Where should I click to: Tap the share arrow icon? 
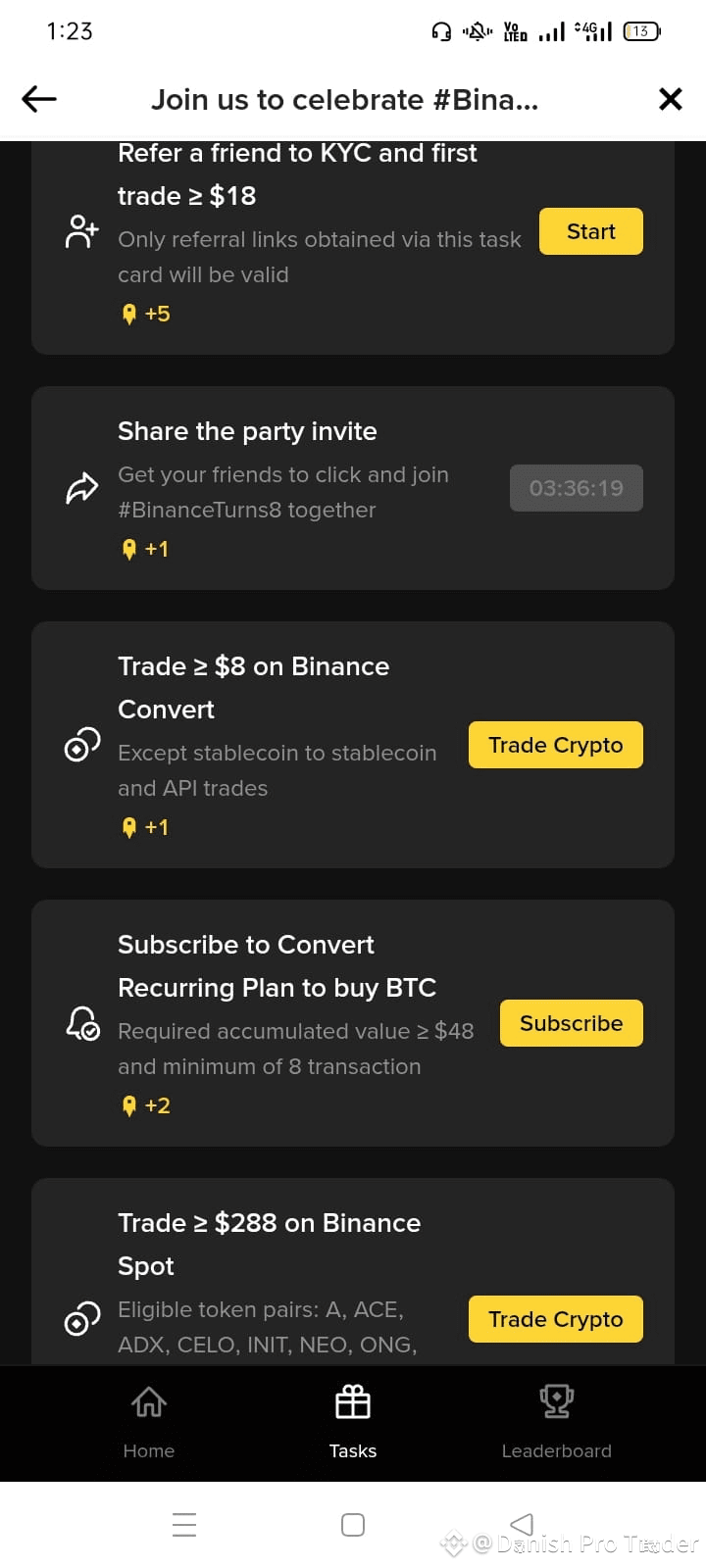point(82,487)
